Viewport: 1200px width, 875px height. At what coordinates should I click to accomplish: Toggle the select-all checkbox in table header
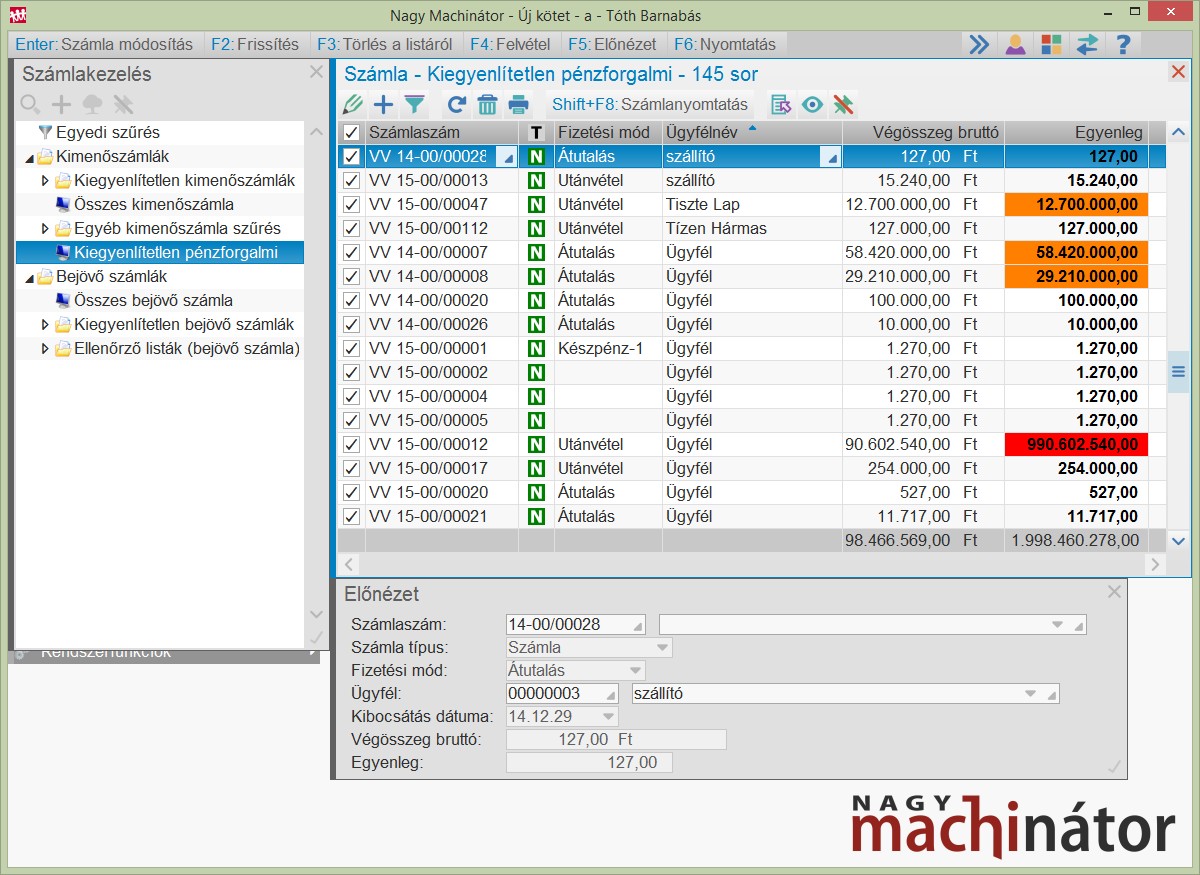(351, 133)
